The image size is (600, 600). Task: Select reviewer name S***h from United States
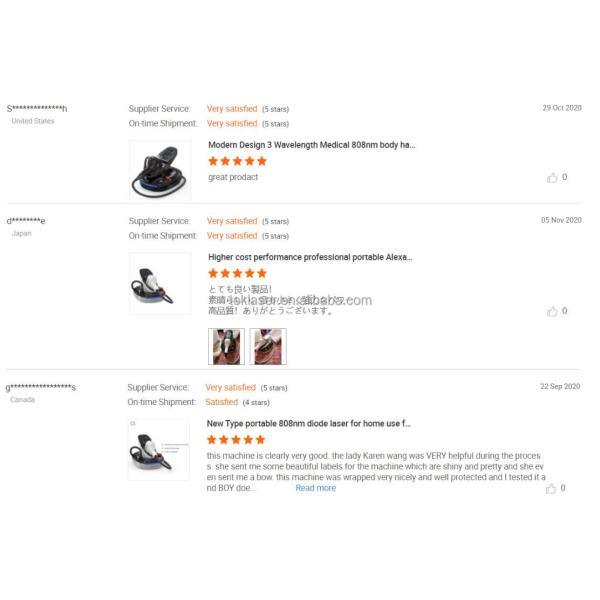pos(37,109)
